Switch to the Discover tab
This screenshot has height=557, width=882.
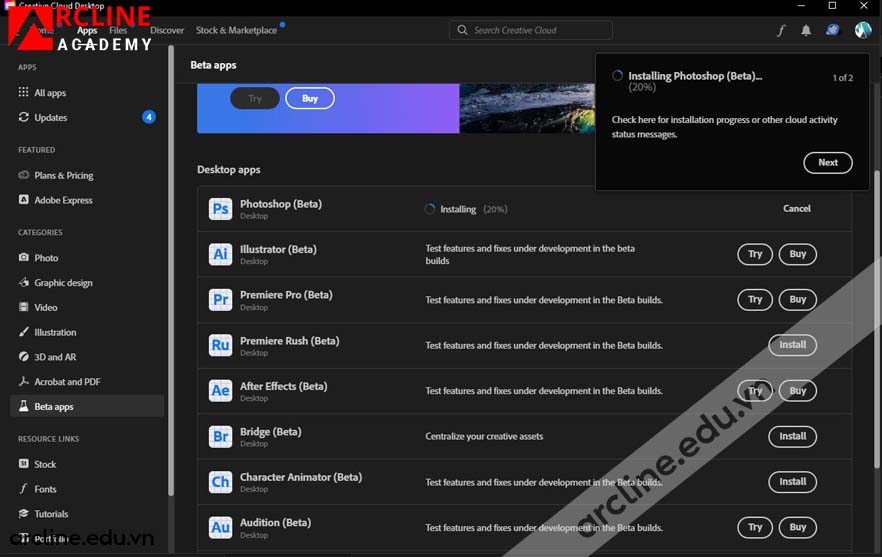167,31
